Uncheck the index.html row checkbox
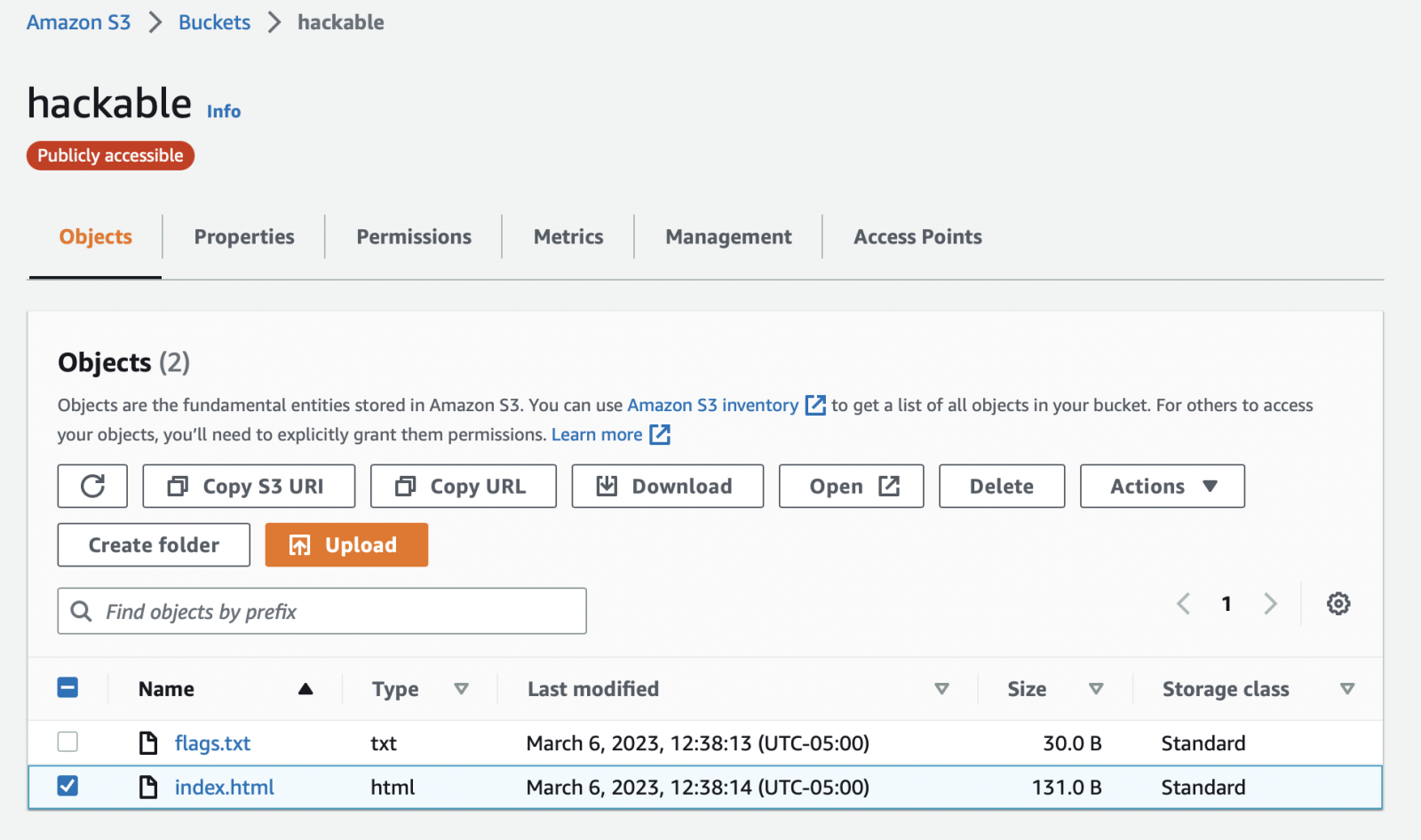The width and height of the screenshot is (1421, 840). (67, 786)
